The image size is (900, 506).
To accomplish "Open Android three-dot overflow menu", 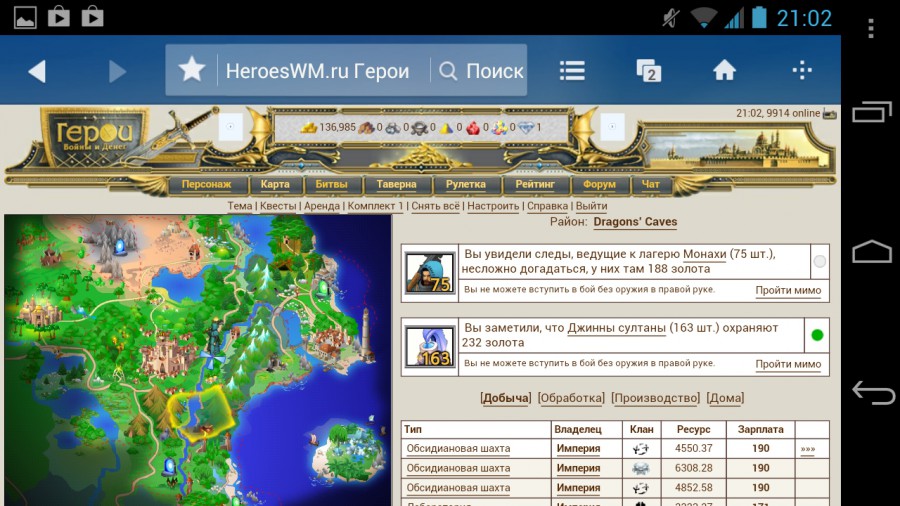I will pos(871,28).
